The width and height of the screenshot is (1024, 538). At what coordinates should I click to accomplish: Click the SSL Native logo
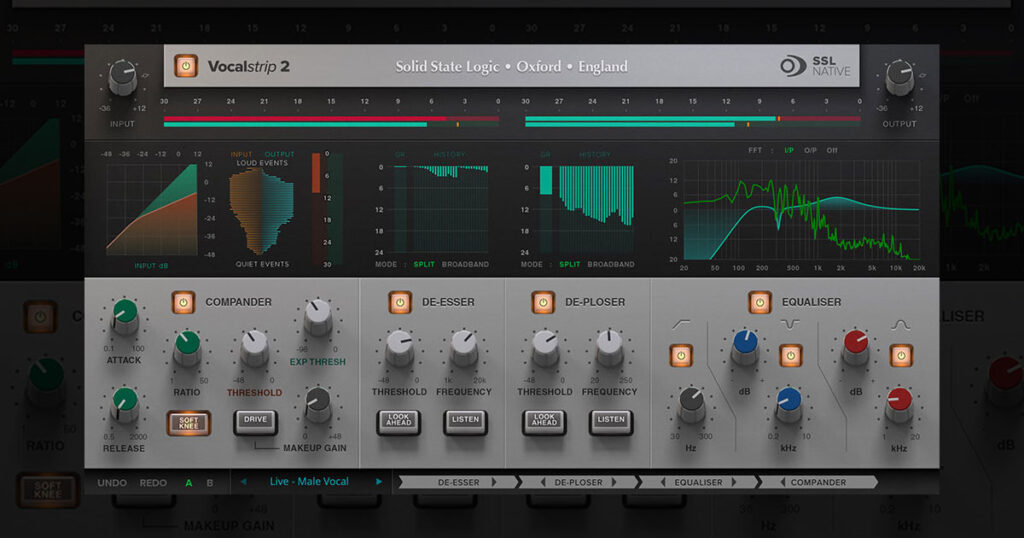(x=816, y=66)
